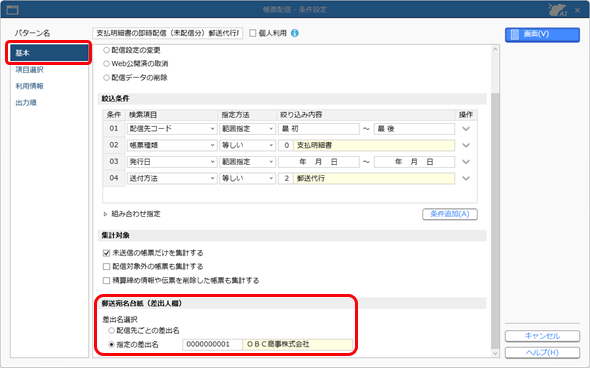Open the operation chevron for row 03
Screen dimensions: 590x368
click(x=466, y=162)
